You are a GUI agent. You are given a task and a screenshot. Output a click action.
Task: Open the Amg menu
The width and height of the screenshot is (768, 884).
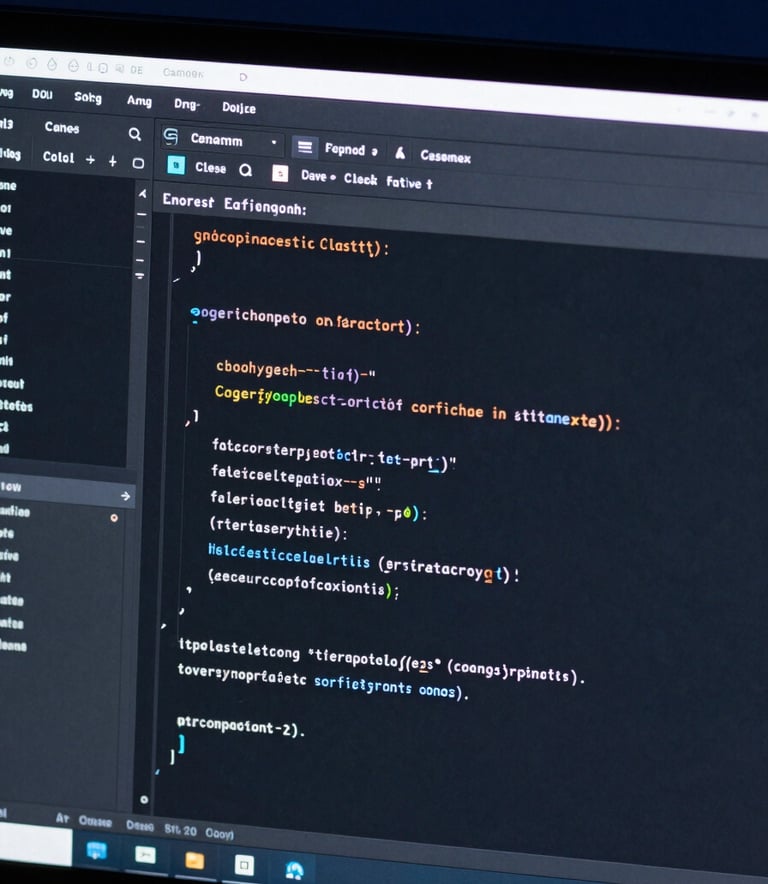(139, 101)
